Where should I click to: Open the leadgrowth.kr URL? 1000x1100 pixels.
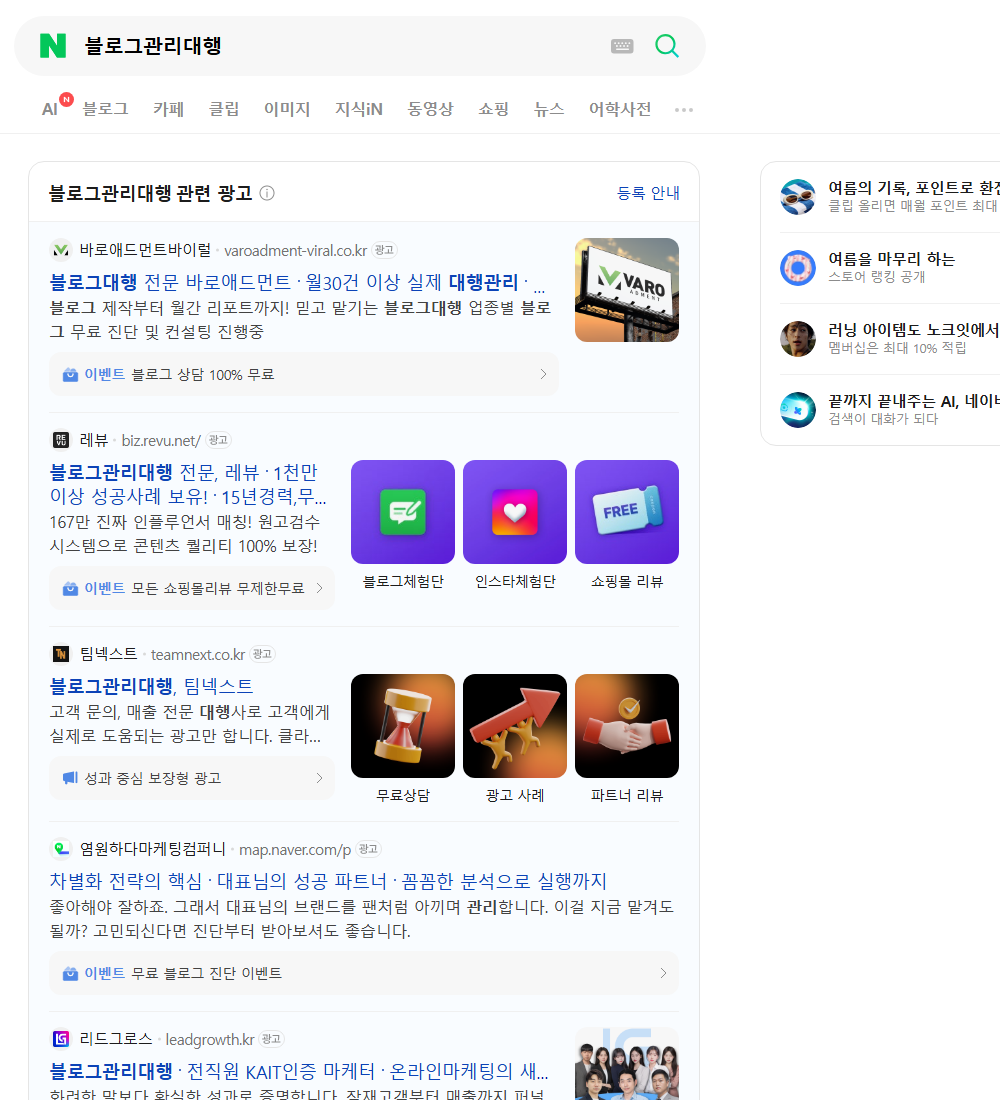[x=210, y=1040]
